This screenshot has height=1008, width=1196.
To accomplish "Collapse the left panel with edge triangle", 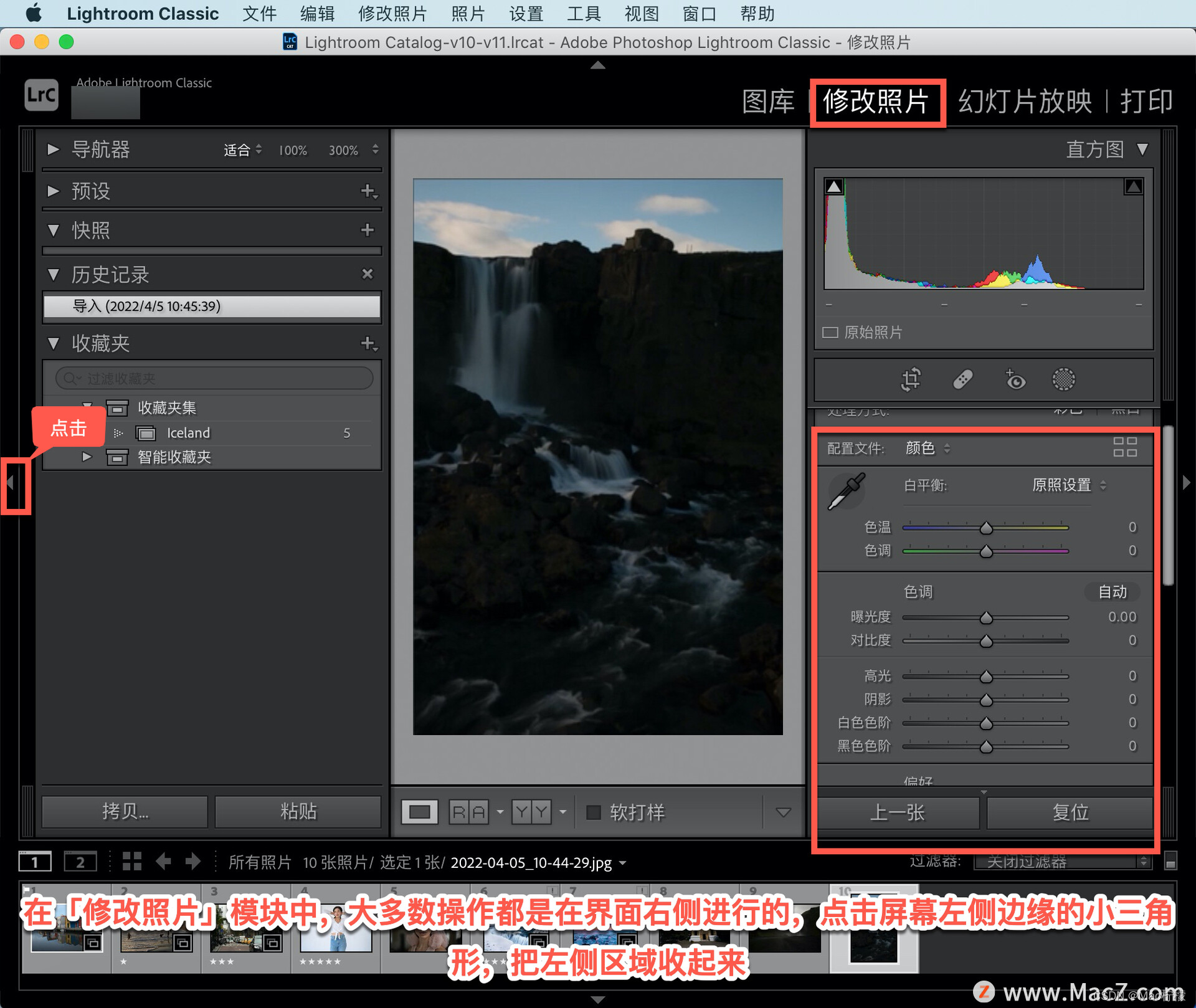I will (11, 482).
